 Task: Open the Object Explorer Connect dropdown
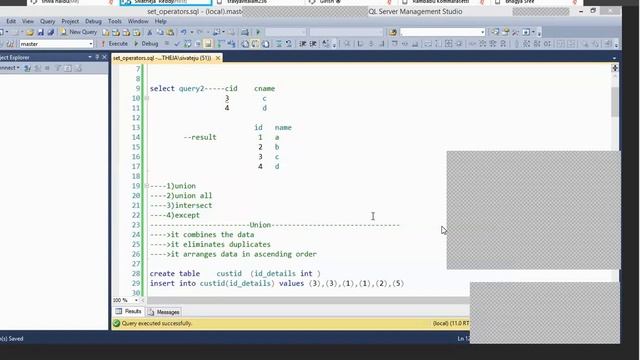10,68
